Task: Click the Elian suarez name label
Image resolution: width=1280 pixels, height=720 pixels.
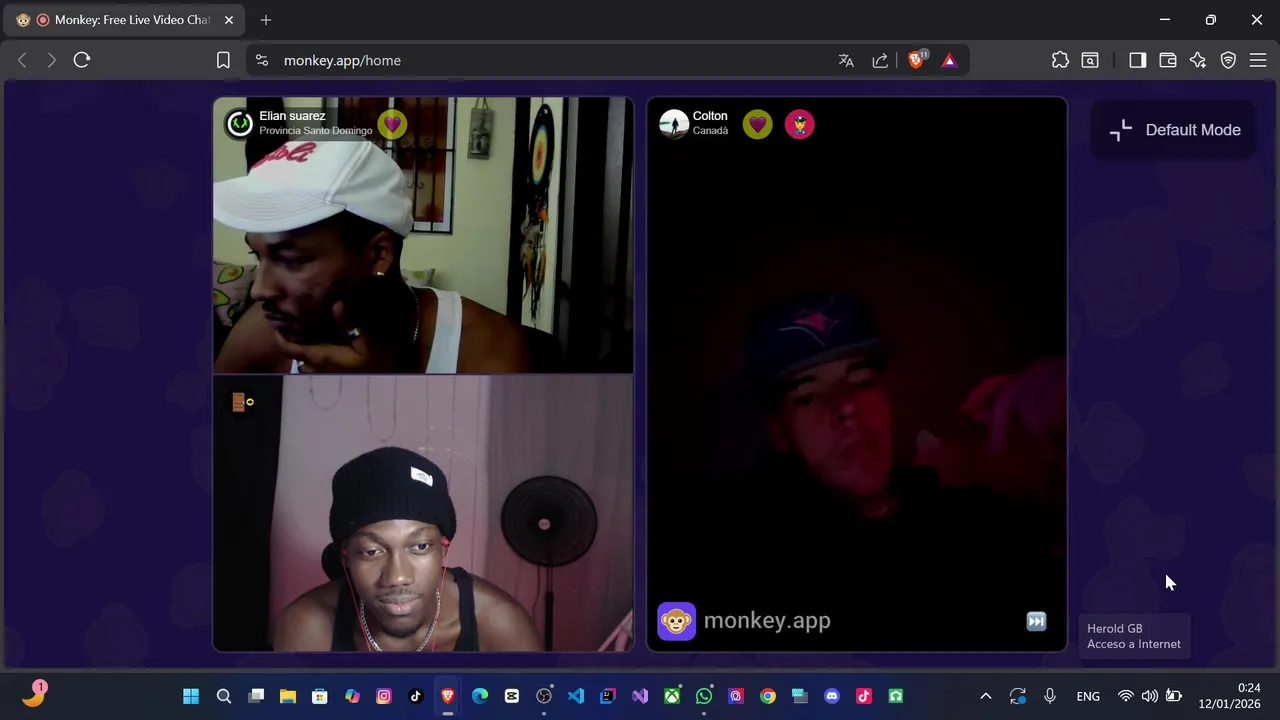Action: pos(292,116)
